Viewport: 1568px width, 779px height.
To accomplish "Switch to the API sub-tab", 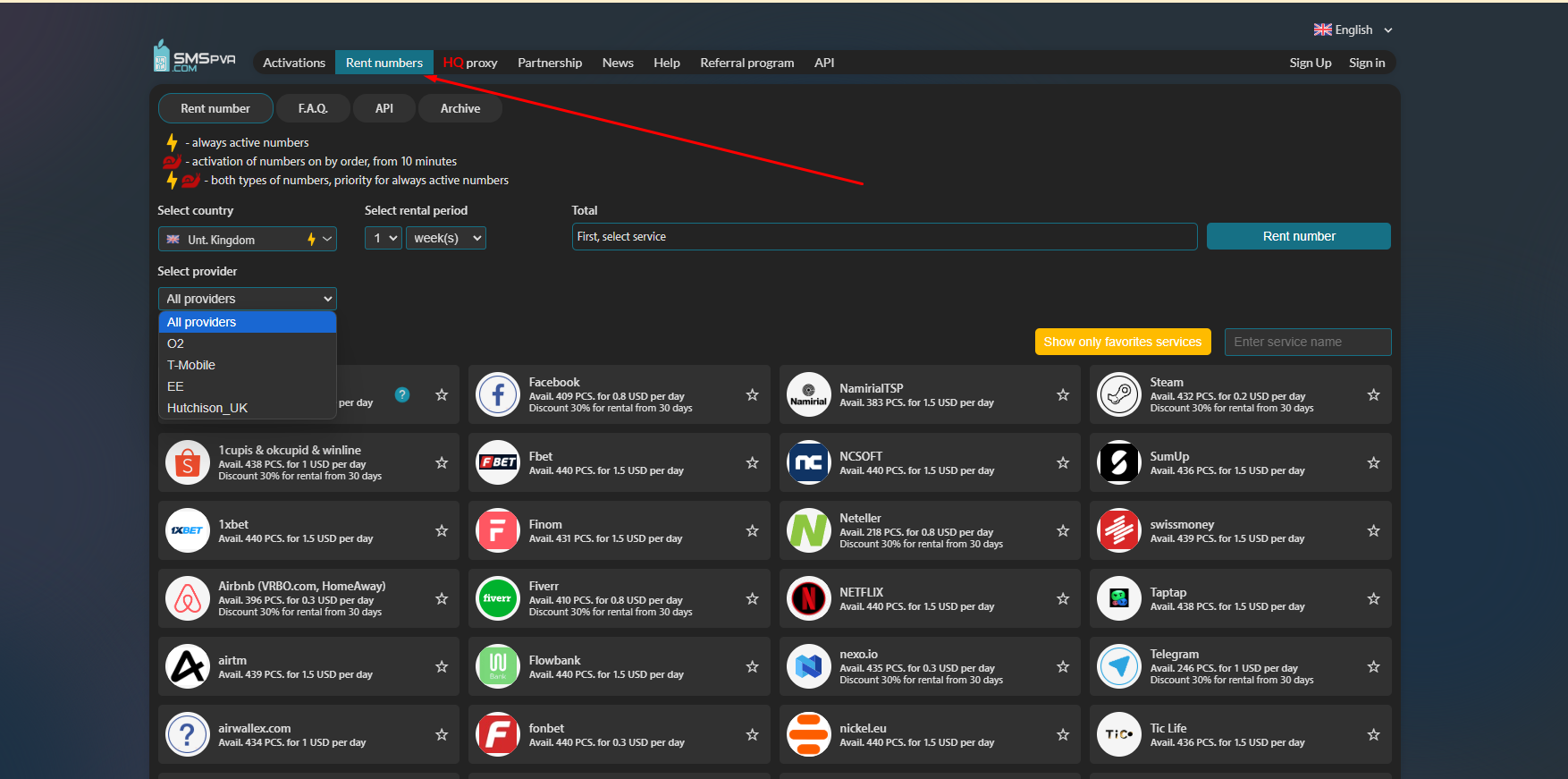I will point(384,108).
